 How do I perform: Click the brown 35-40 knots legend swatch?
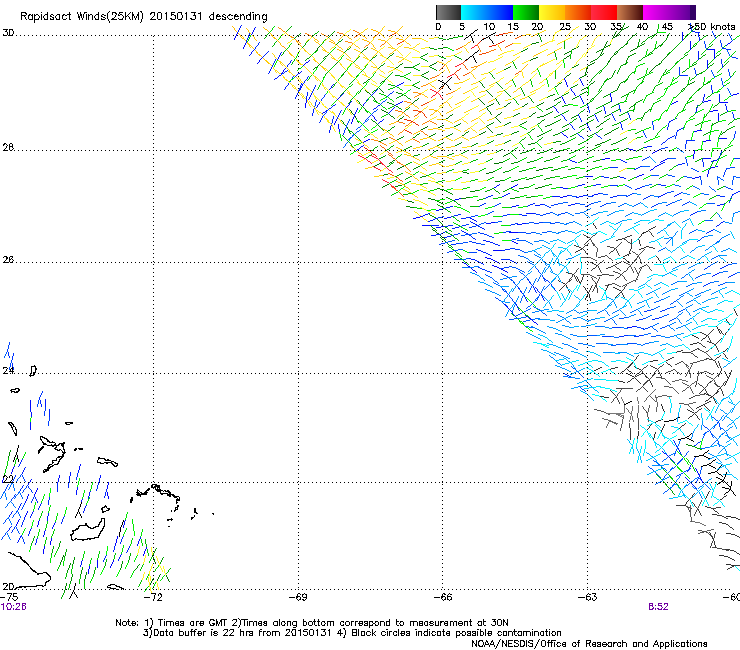click(x=630, y=12)
